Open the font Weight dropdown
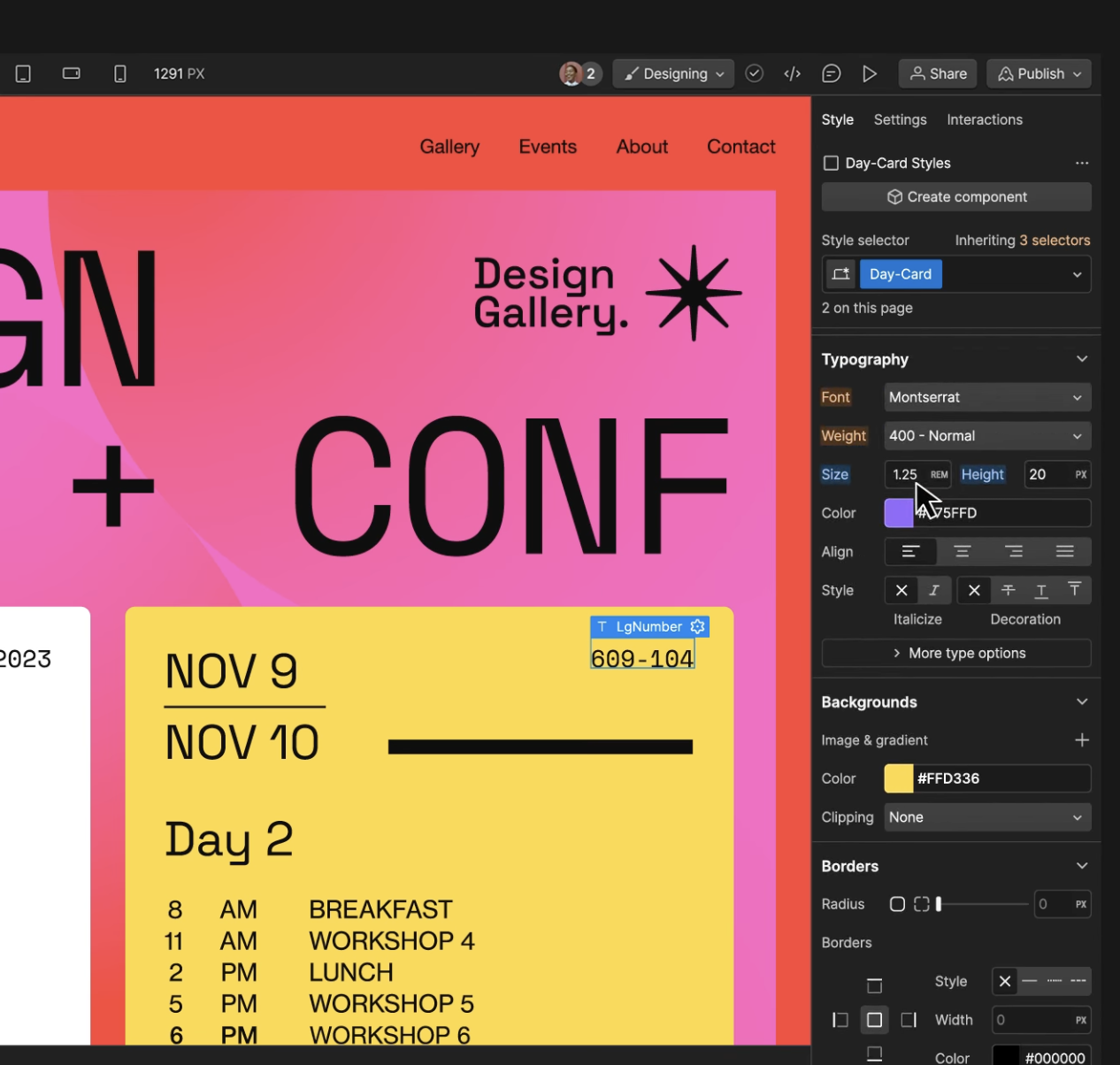The image size is (1120, 1065). click(986, 435)
